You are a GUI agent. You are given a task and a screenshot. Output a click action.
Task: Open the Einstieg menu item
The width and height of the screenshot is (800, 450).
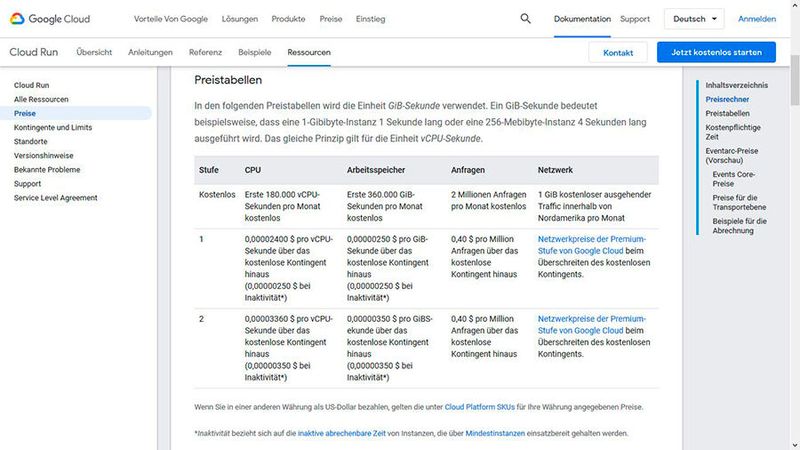point(370,19)
